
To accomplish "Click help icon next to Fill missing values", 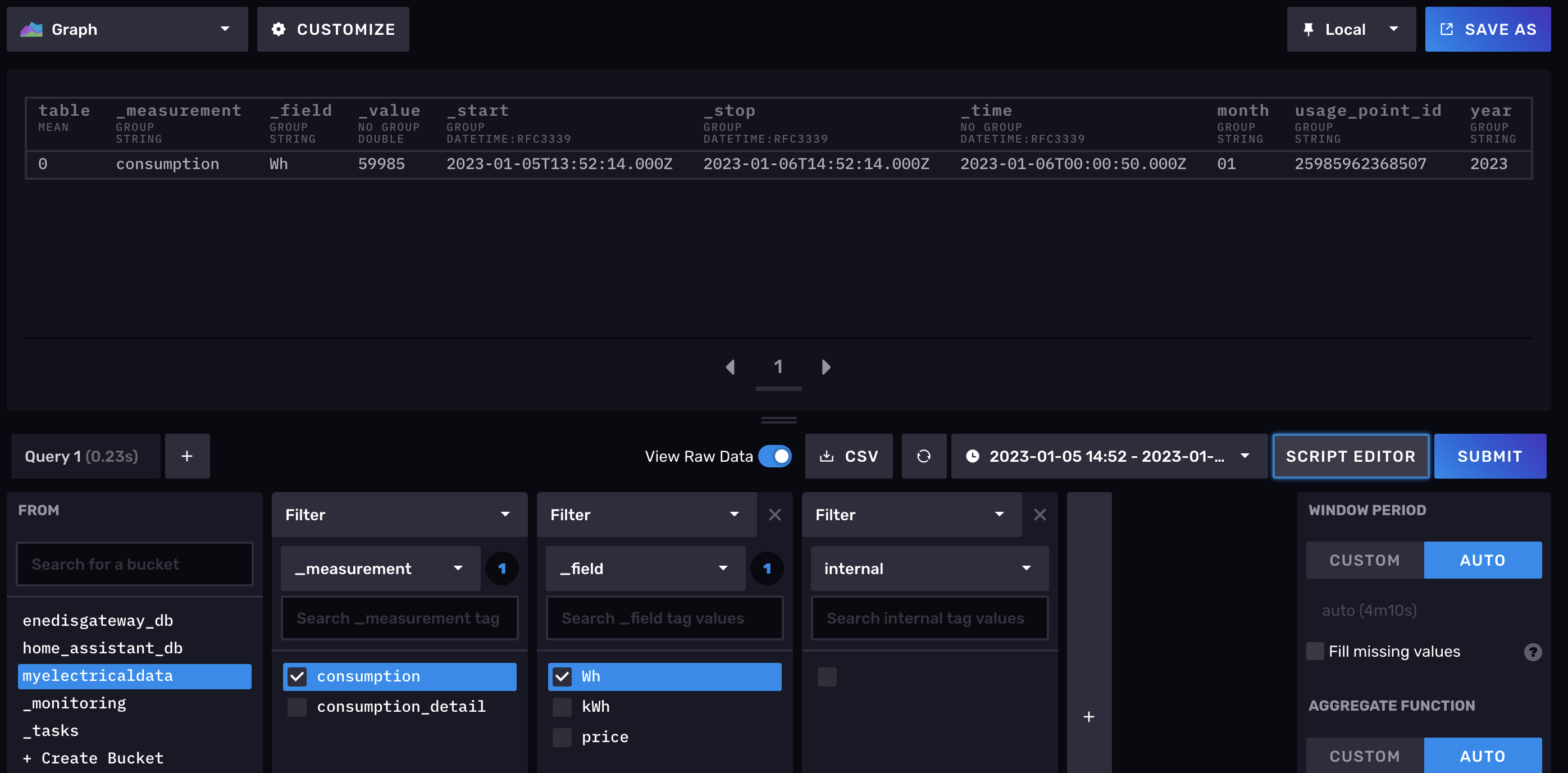I will point(1533,651).
